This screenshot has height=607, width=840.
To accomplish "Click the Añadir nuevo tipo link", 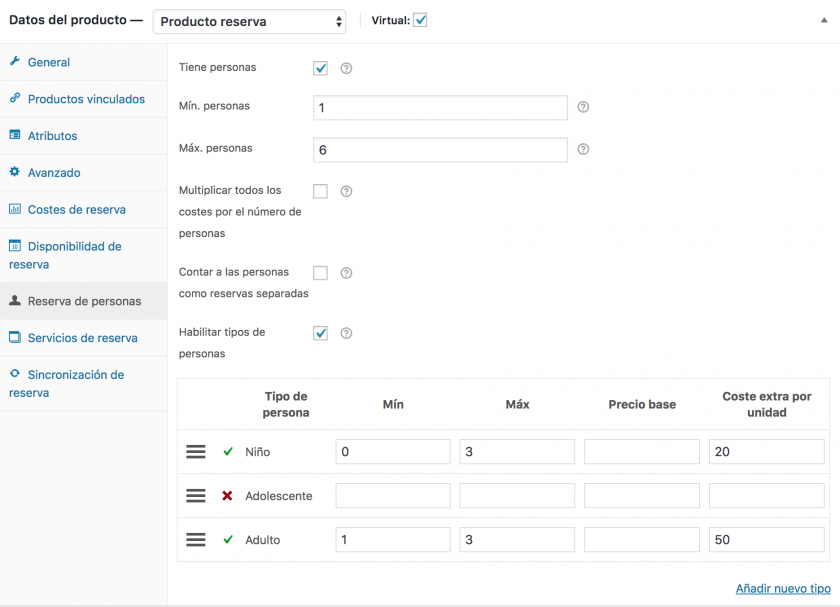I will pos(783,588).
